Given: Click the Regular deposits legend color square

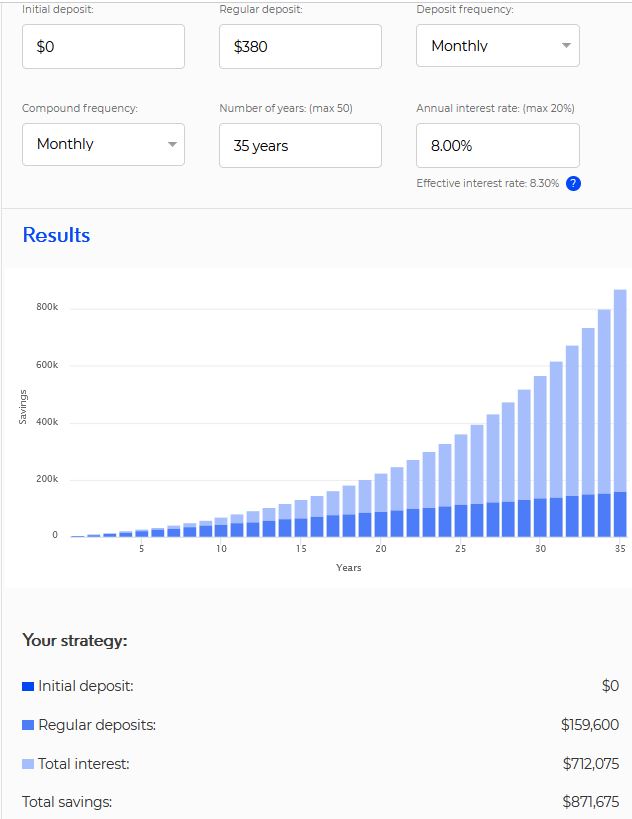Looking at the screenshot, I should tap(28, 725).
